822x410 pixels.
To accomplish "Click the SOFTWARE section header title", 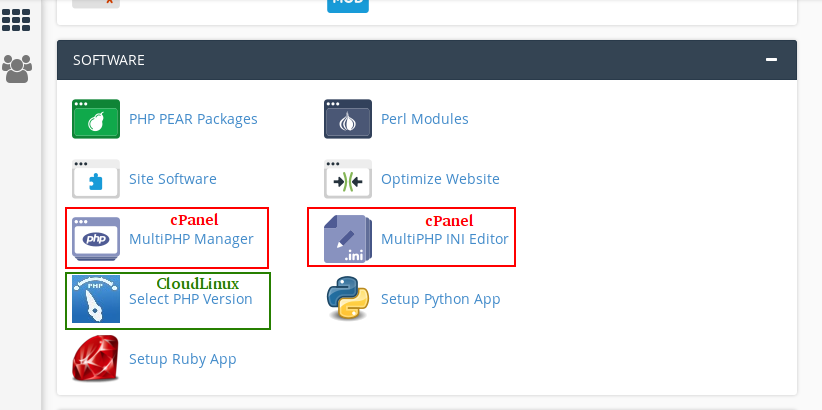I will [109, 60].
